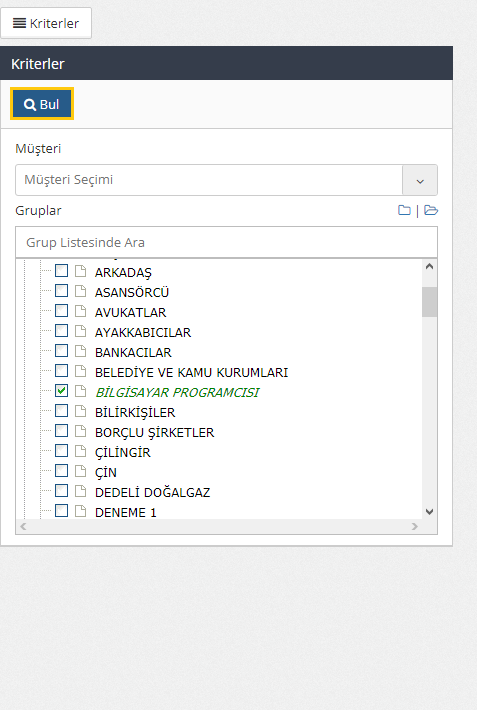Image resolution: width=477 pixels, height=710 pixels.
Task: Check the ARKADAŞ group checkbox
Action: point(62,271)
